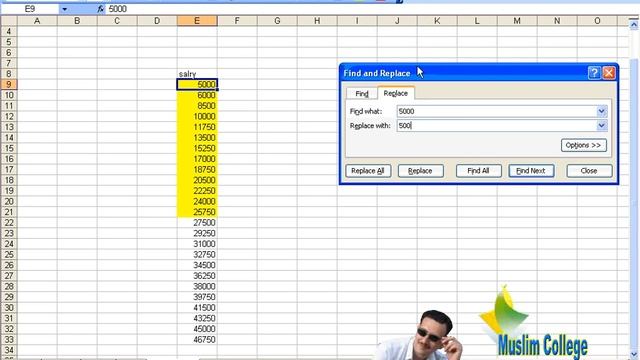Select cell containing 6000
This screenshot has width=640, height=360.
click(x=197, y=95)
